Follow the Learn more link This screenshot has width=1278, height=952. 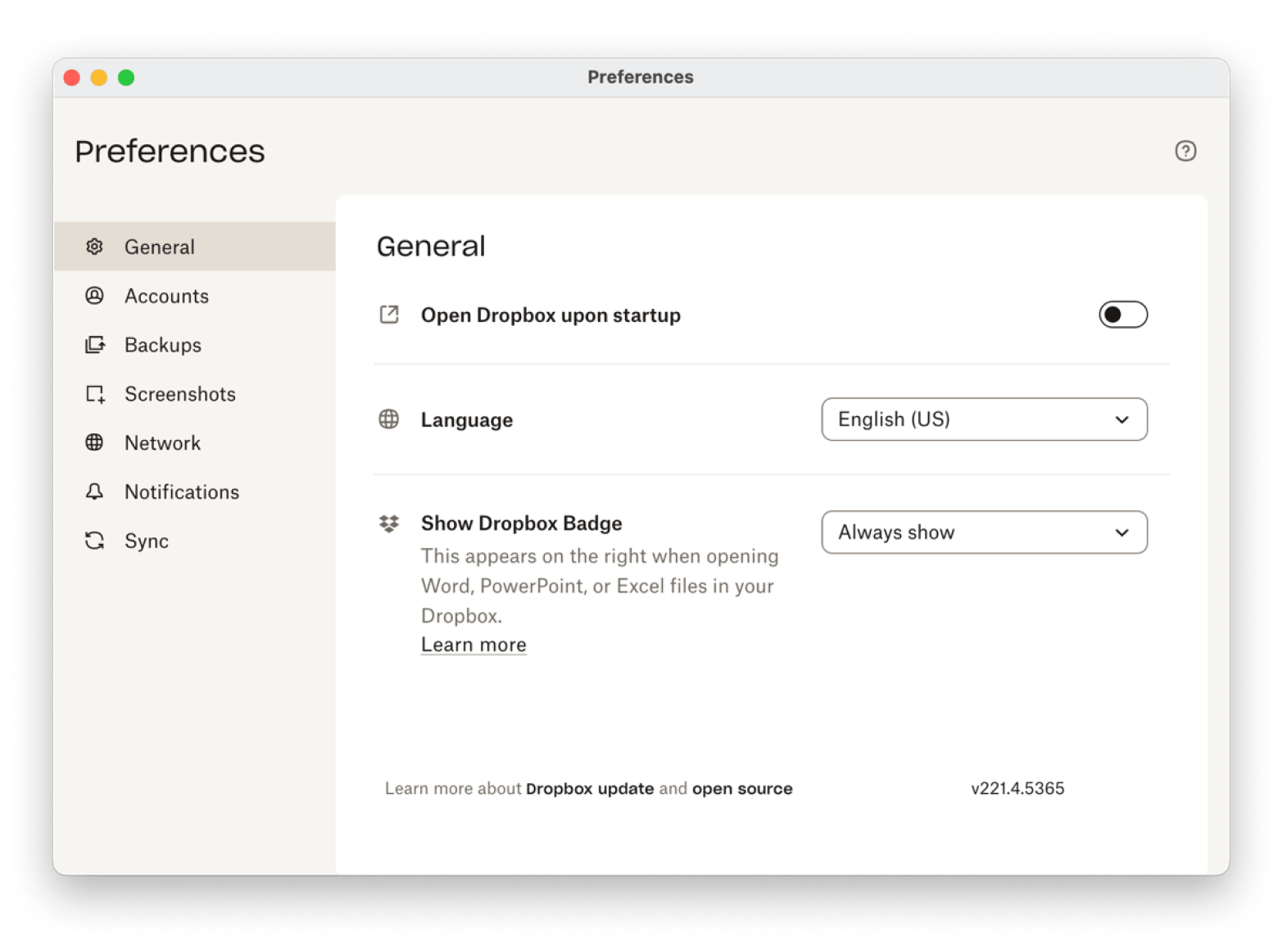pyautogui.click(x=474, y=645)
